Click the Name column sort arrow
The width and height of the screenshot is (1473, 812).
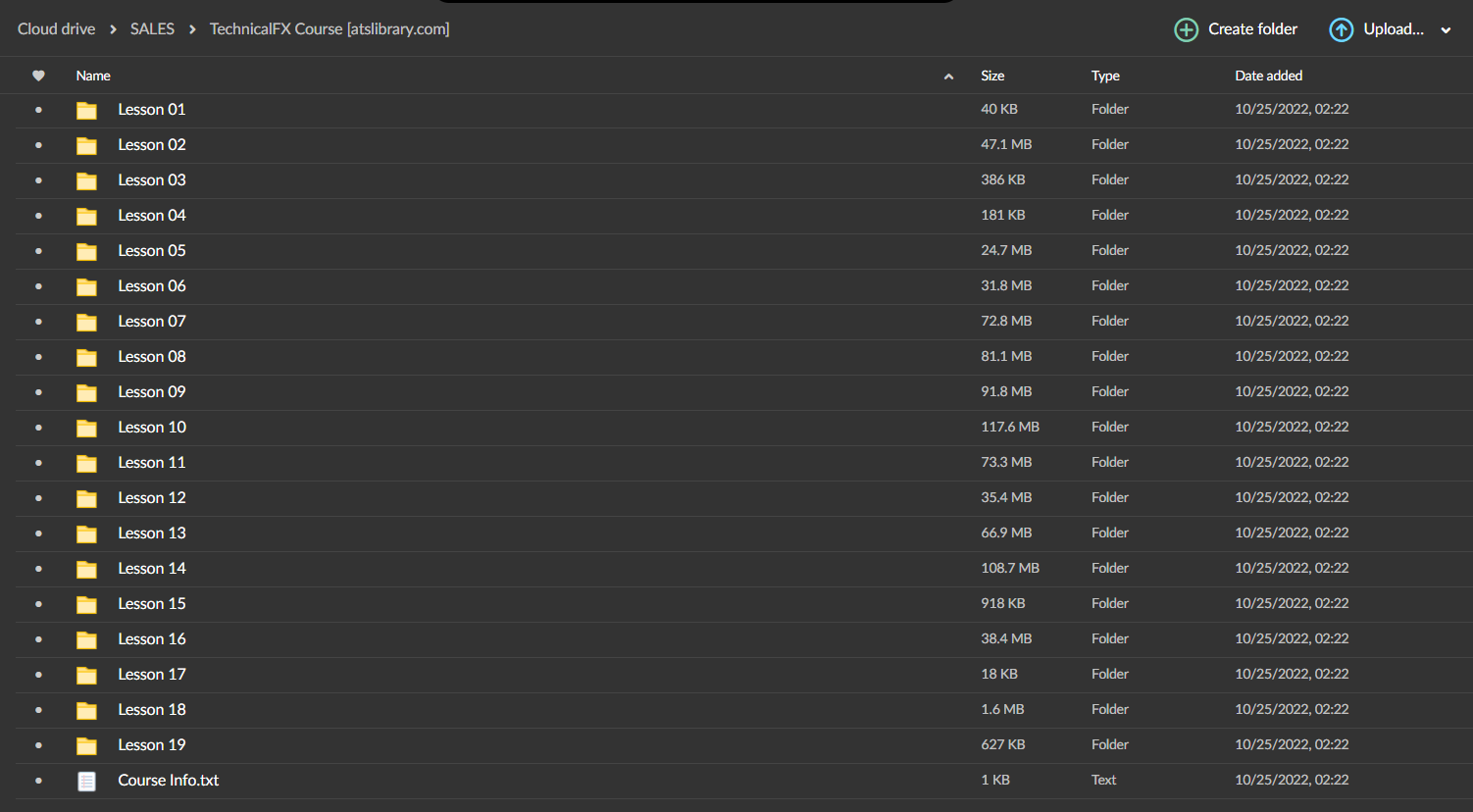coord(948,76)
